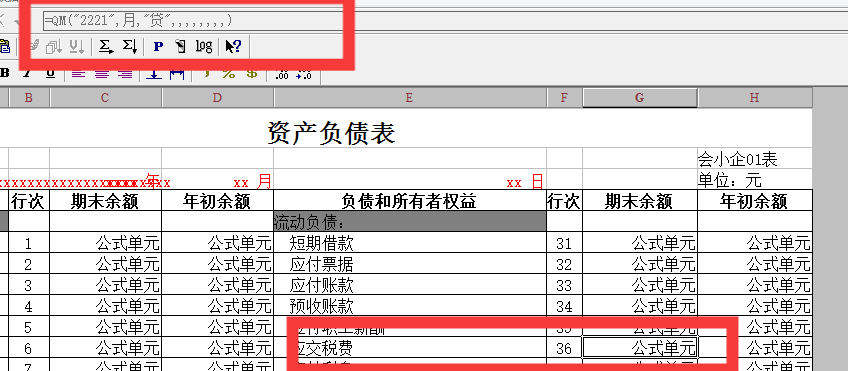Click the greyed stacked-pages sort icon

click(54, 47)
